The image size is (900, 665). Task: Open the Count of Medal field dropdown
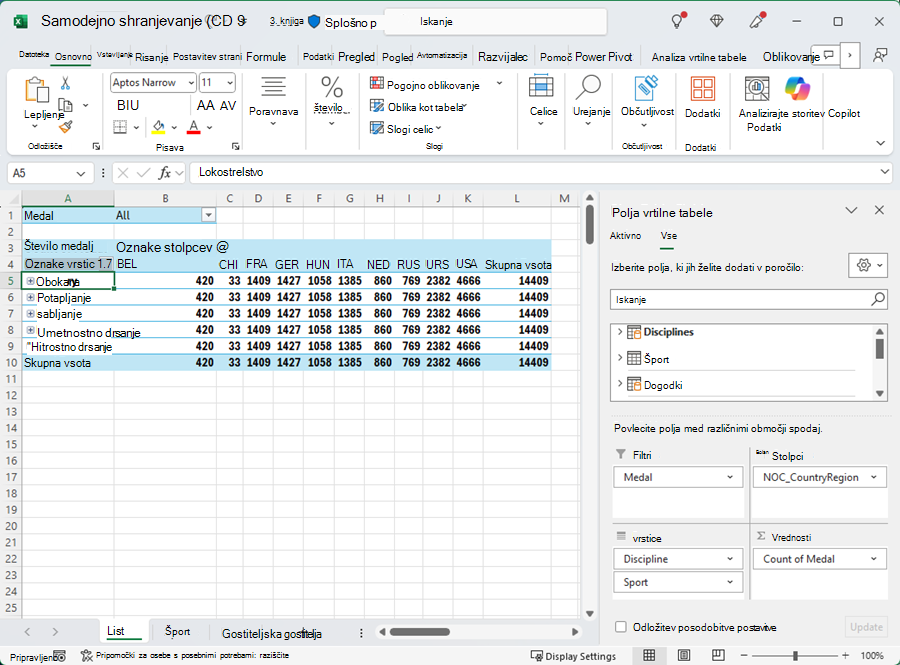[874, 559]
